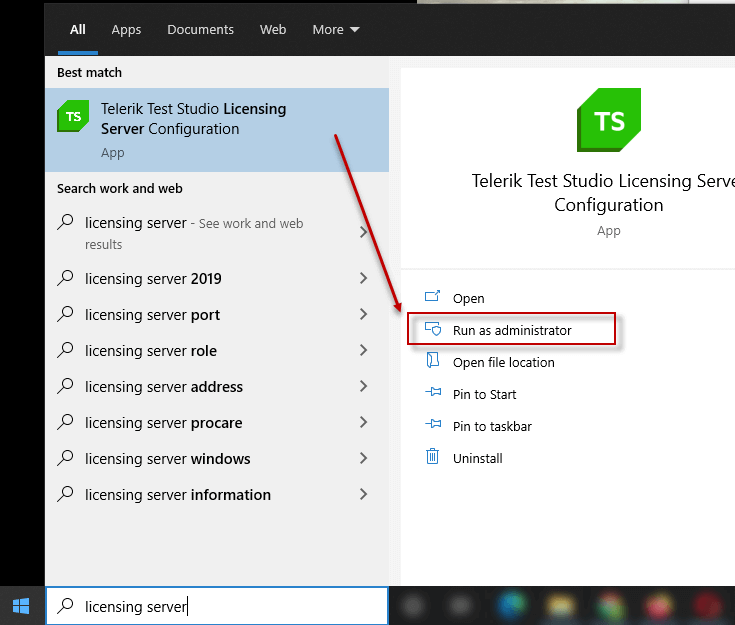Expand chevron for 'licensing server address'
The height and width of the screenshot is (625, 735).
[x=363, y=386]
